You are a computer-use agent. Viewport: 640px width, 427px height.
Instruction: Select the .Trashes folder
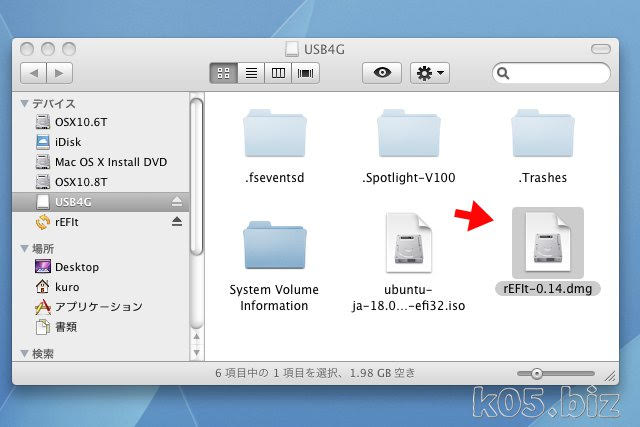click(542, 133)
